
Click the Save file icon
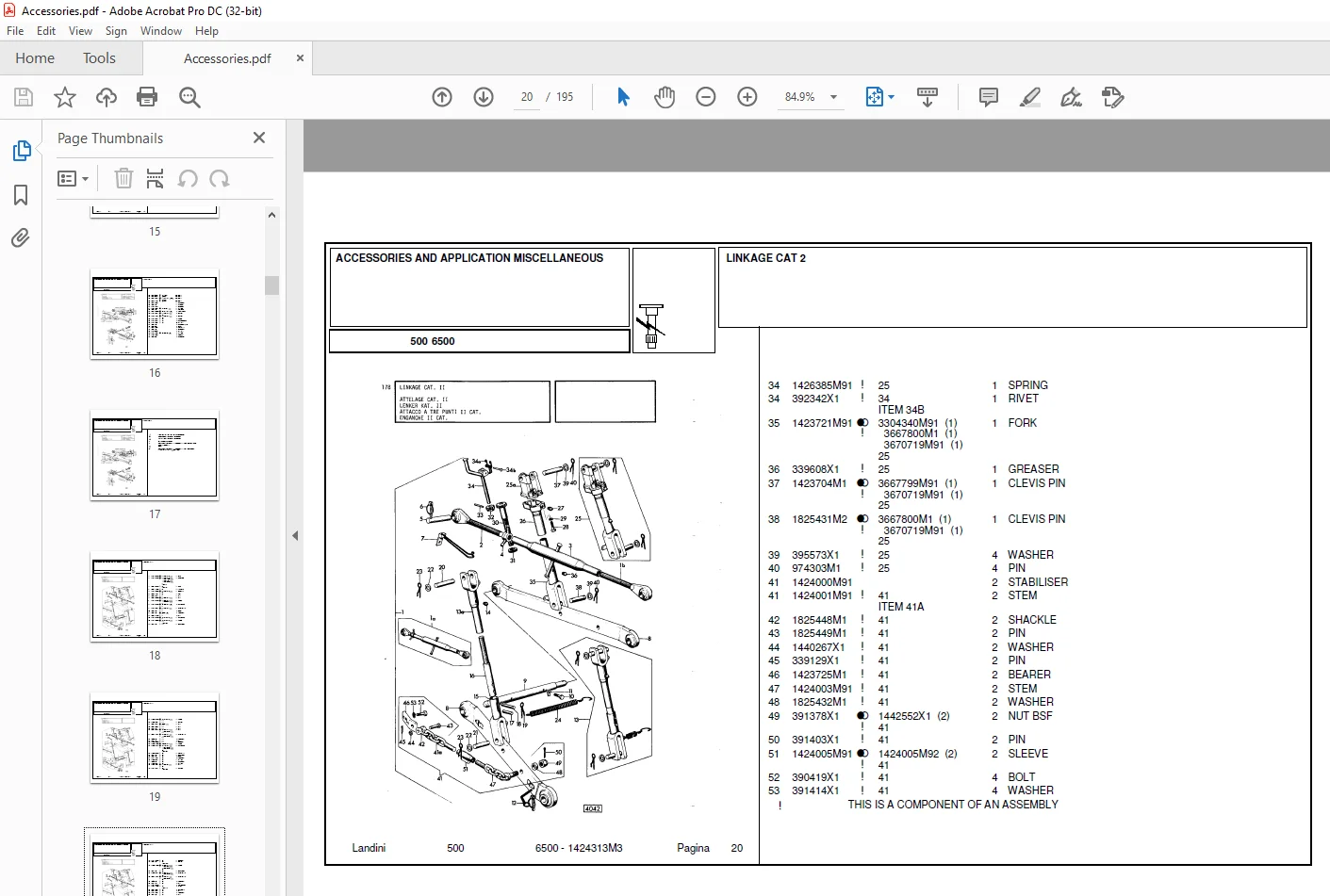(x=24, y=97)
